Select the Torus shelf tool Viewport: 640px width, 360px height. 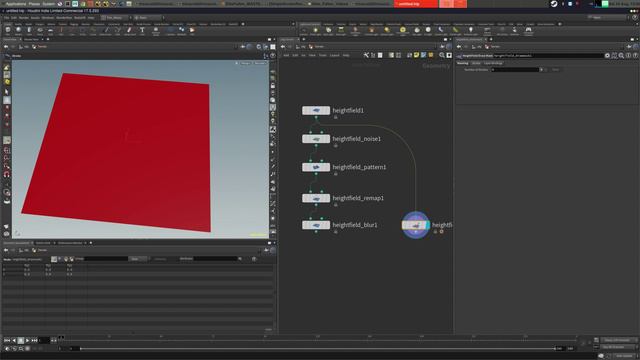tap(40, 31)
